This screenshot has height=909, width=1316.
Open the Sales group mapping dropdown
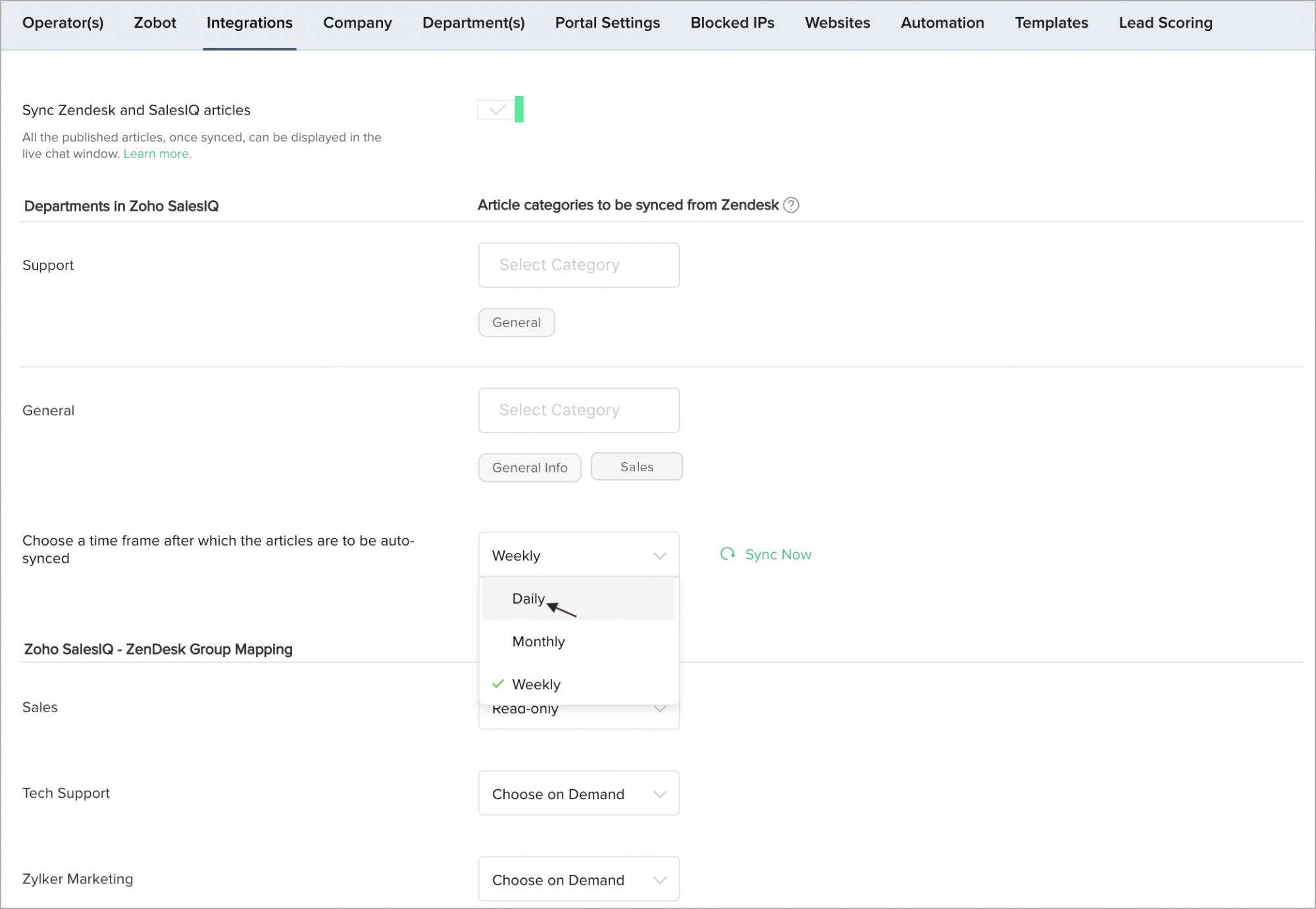click(579, 715)
